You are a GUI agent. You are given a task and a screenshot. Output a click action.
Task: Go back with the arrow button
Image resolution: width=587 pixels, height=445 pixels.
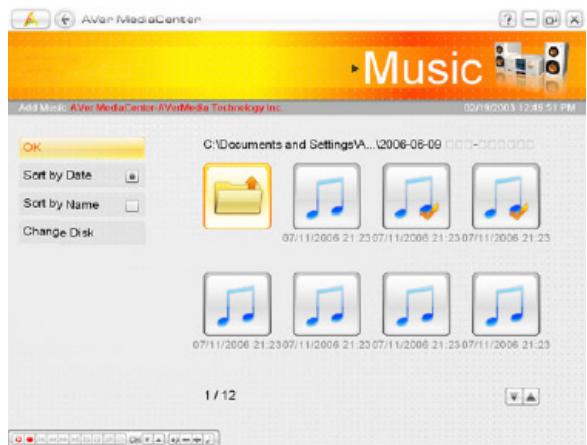point(65,19)
